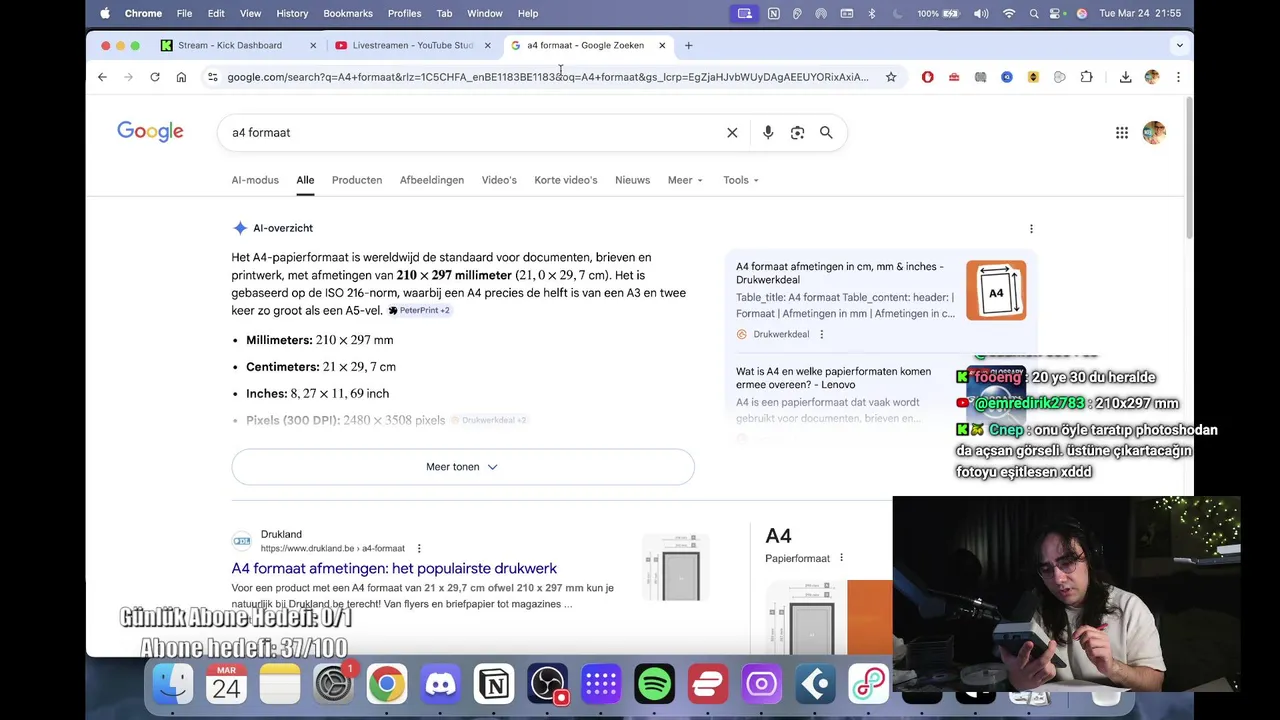Clear the Google search box with X
This screenshot has height=720, width=1280.
click(x=732, y=132)
